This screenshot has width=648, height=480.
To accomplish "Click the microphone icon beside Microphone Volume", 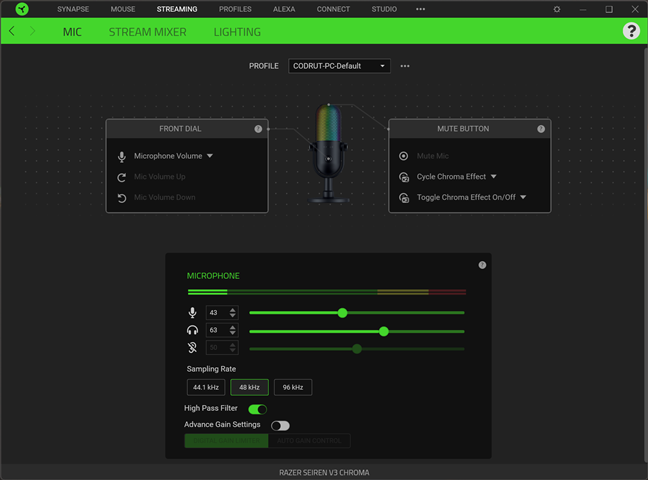I will tap(122, 156).
